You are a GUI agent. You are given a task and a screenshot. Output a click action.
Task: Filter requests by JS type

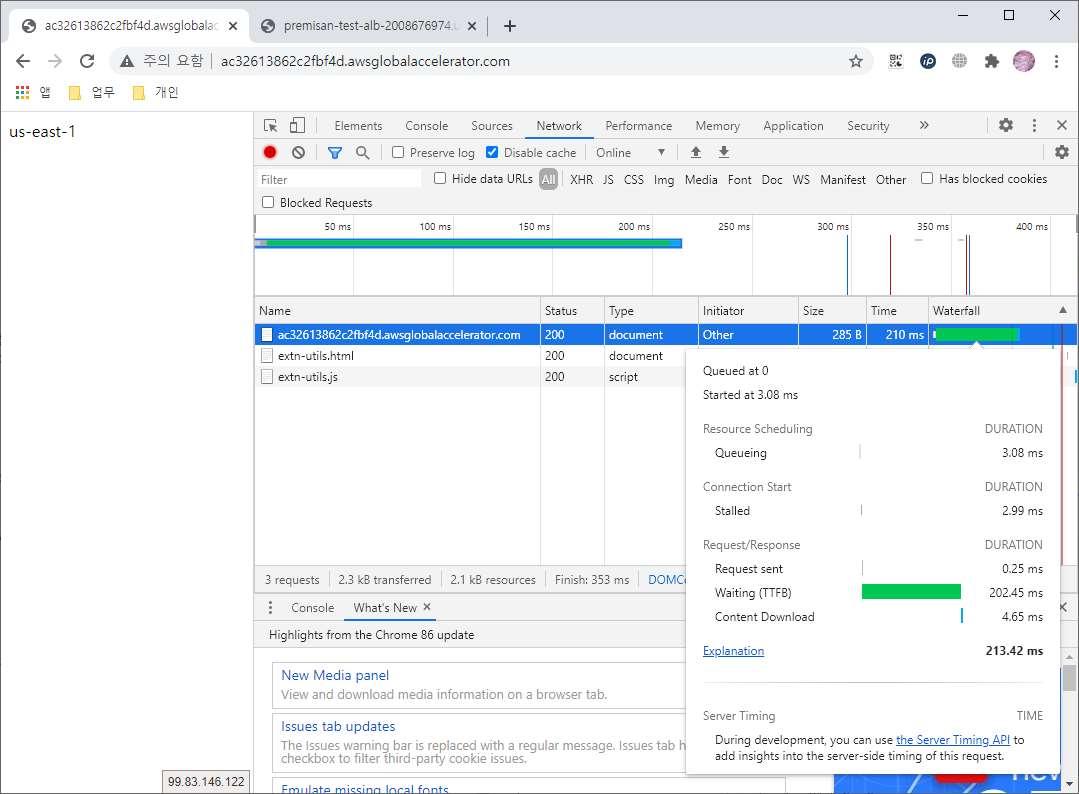click(x=608, y=180)
